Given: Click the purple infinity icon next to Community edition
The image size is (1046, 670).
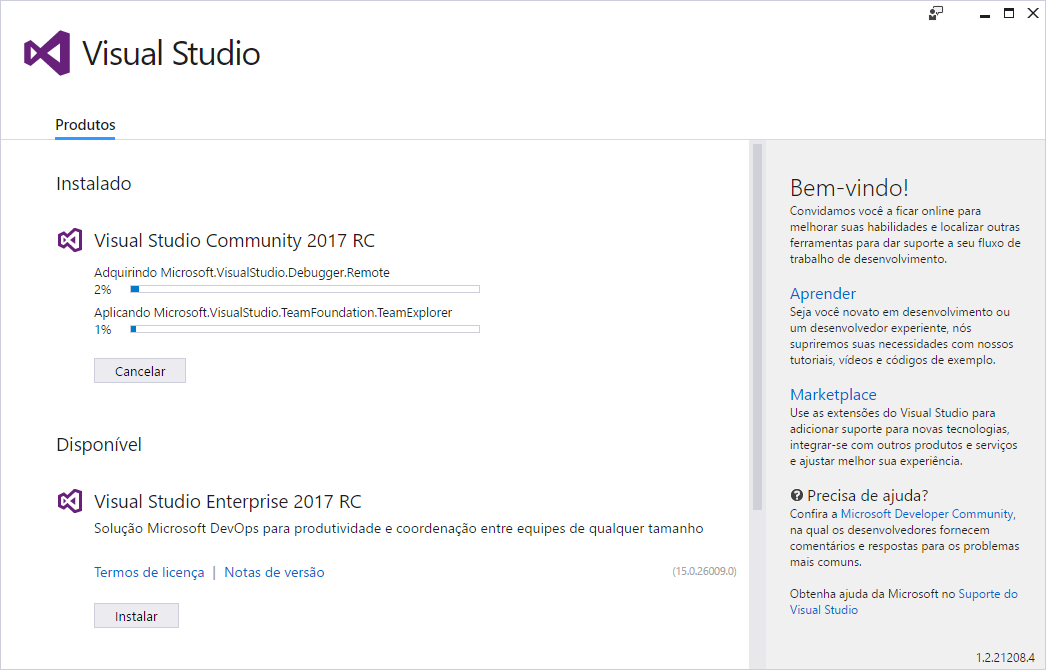Looking at the screenshot, I should tap(69, 240).
